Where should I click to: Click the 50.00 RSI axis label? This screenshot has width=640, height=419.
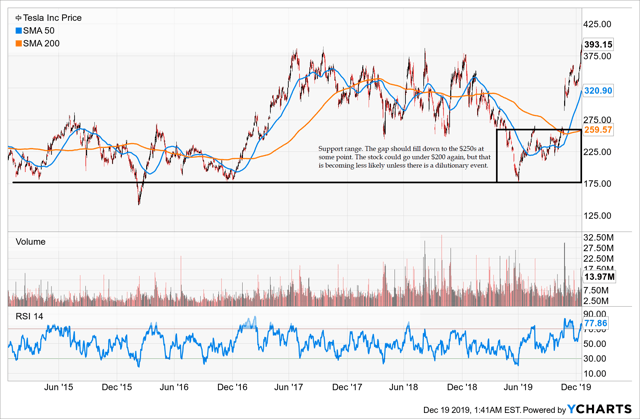pos(595,344)
